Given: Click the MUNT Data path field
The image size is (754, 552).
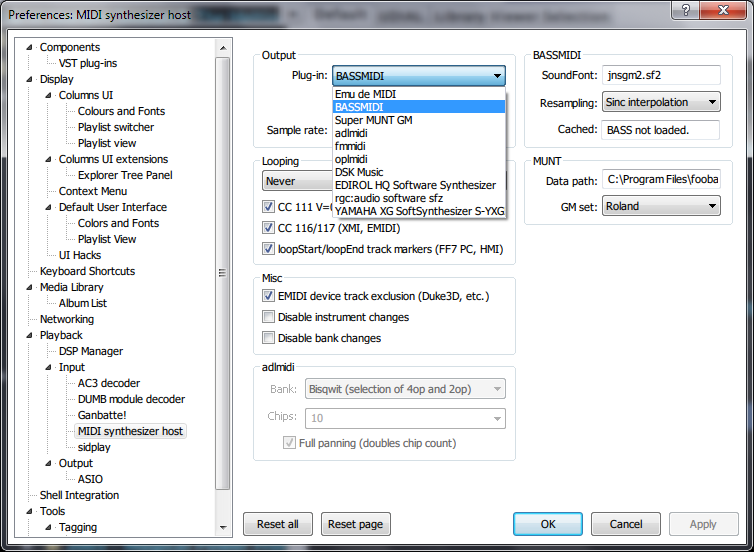Looking at the screenshot, I should 661,179.
